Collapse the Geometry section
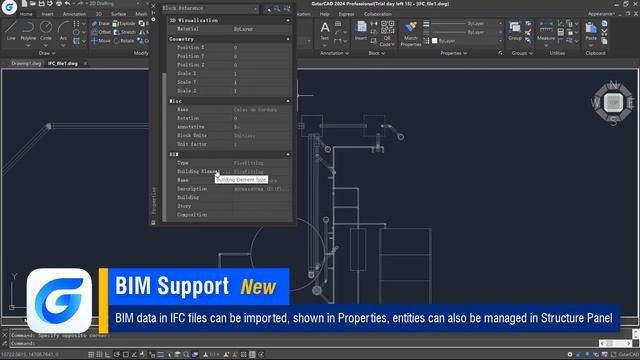 pos(288,39)
